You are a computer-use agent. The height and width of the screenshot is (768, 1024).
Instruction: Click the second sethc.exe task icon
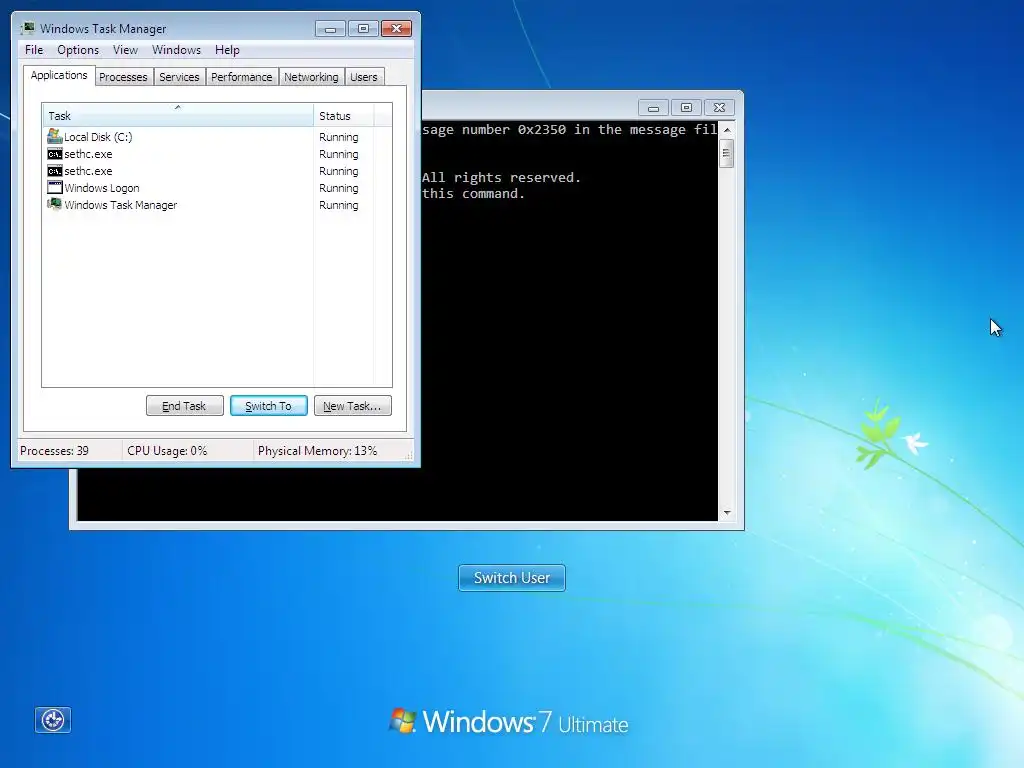click(55, 171)
